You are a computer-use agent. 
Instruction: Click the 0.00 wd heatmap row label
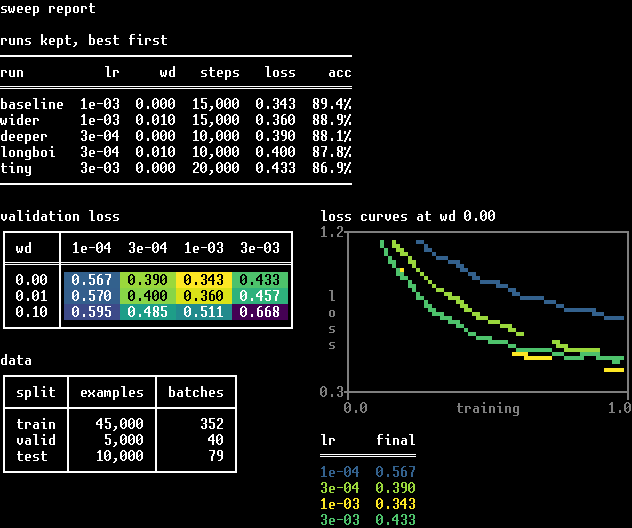[32, 280]
